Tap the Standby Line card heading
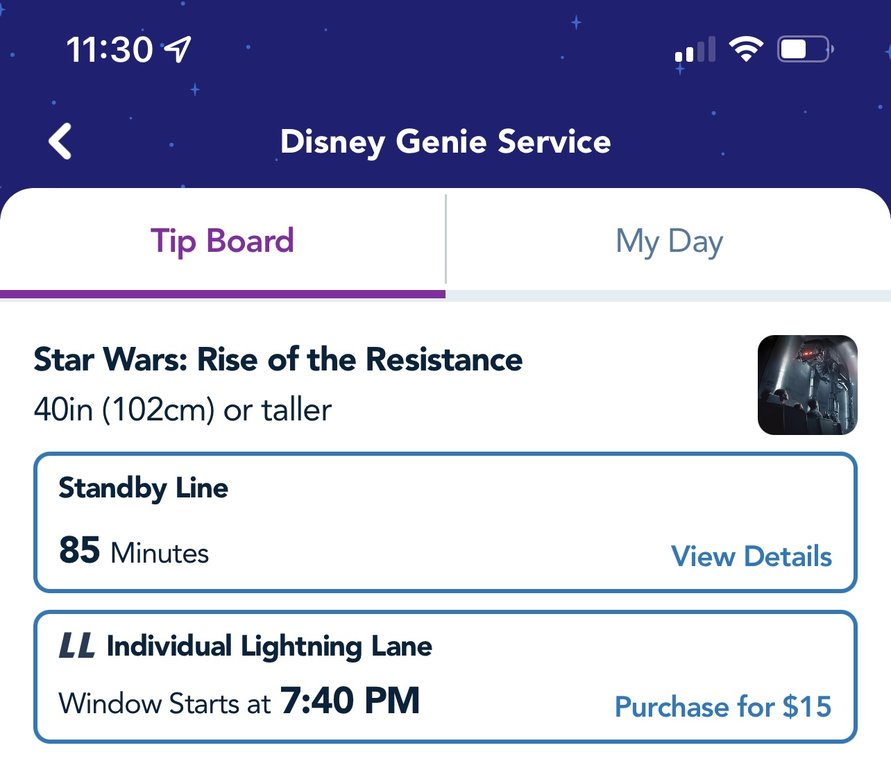Screen dimensions: 891x768 pyautogui.click(x=143, y=488)
